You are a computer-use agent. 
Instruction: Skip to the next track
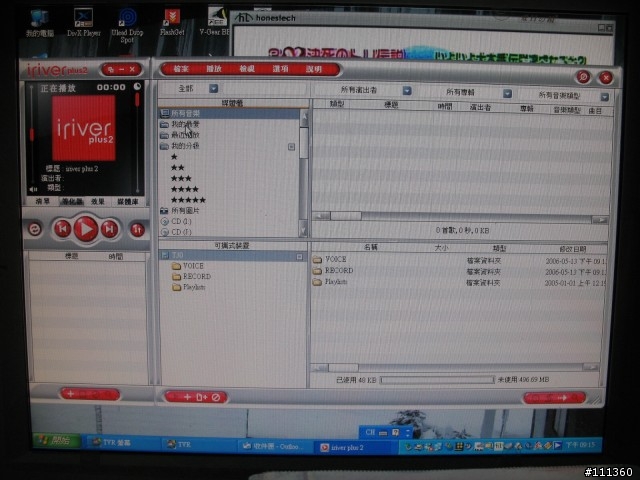pos(109,229)
